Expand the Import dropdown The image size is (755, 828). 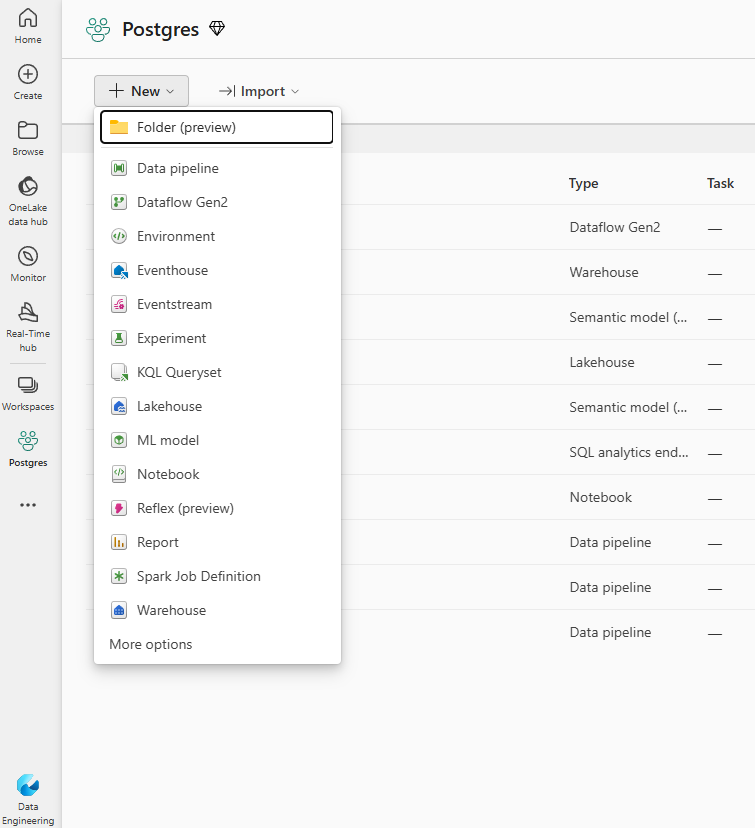[x=259, y=91]
